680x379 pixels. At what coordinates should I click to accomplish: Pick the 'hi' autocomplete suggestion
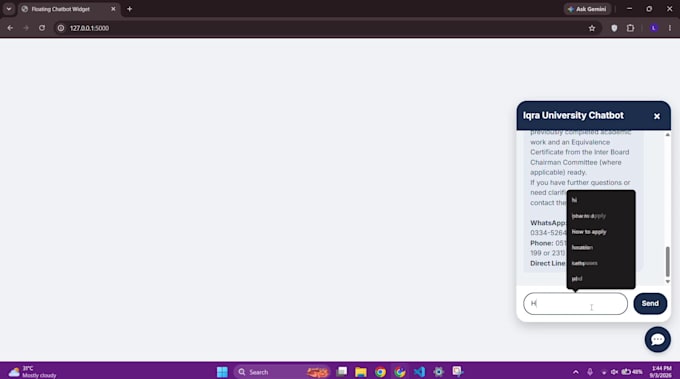pyautogui.click(x=601, y=200)
